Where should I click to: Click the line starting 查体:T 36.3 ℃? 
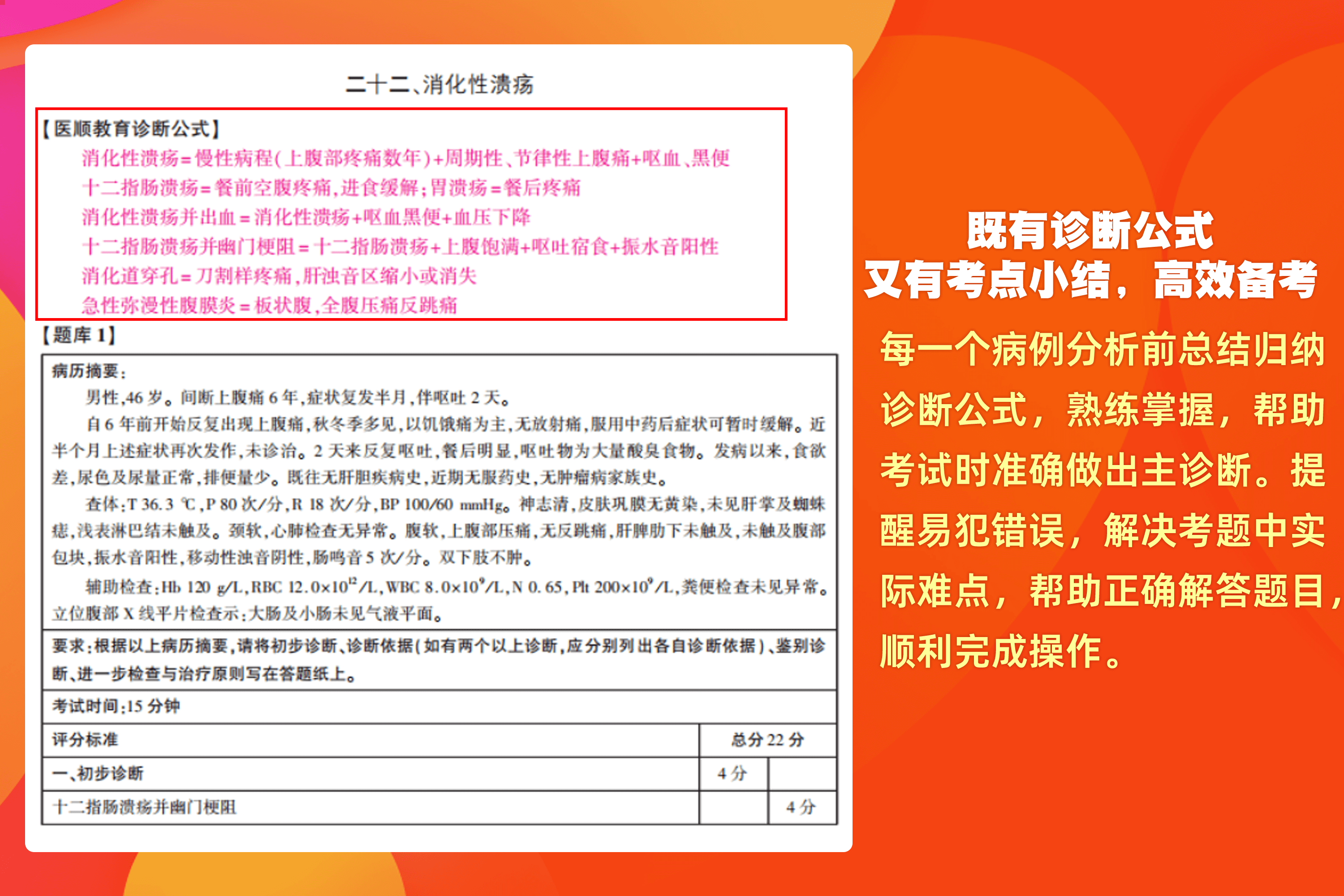(456, 504)
